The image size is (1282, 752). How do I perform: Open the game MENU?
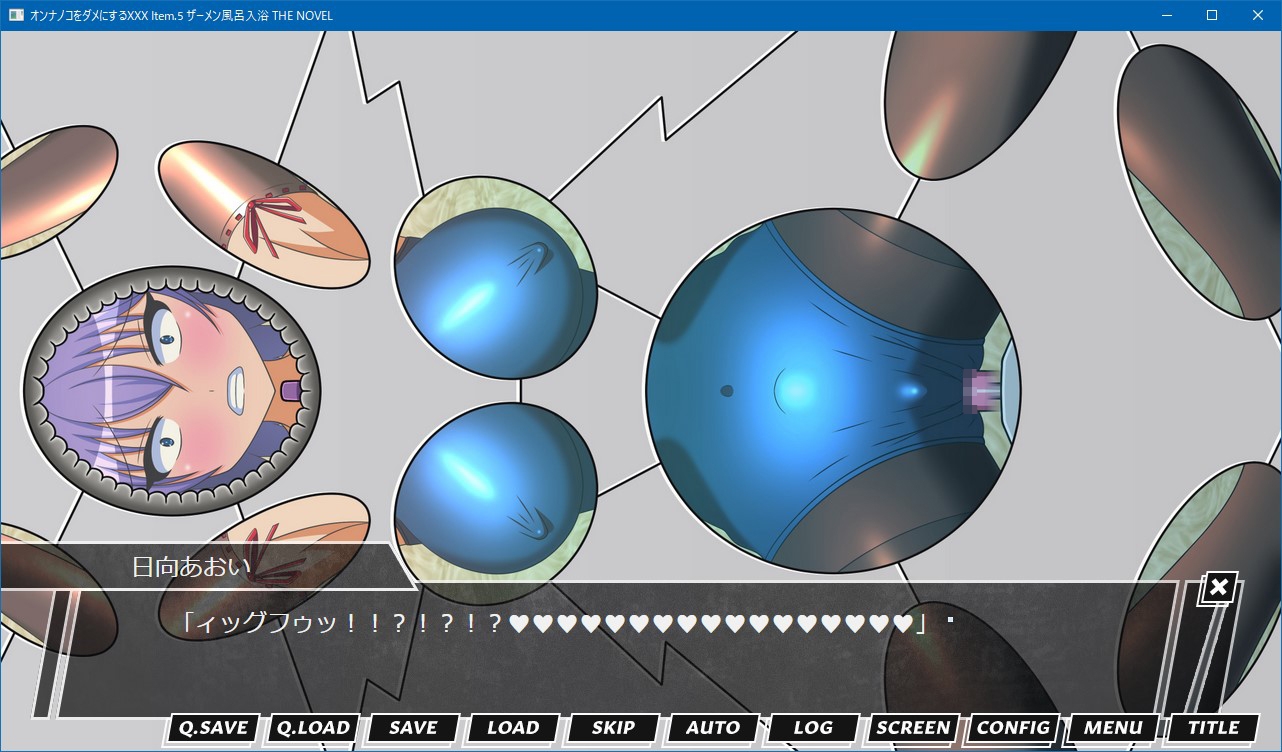(1113, 728)
